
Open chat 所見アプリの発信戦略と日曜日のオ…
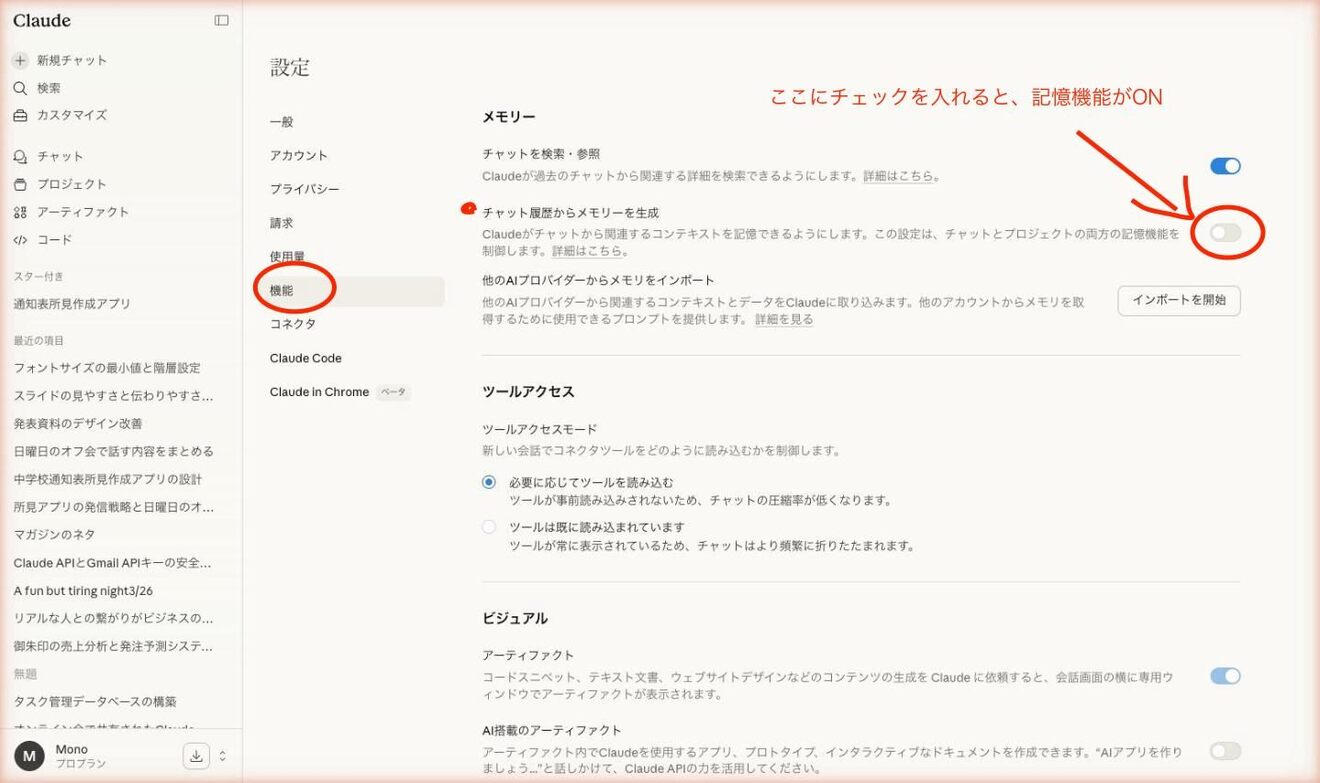[x=113, y=507]
